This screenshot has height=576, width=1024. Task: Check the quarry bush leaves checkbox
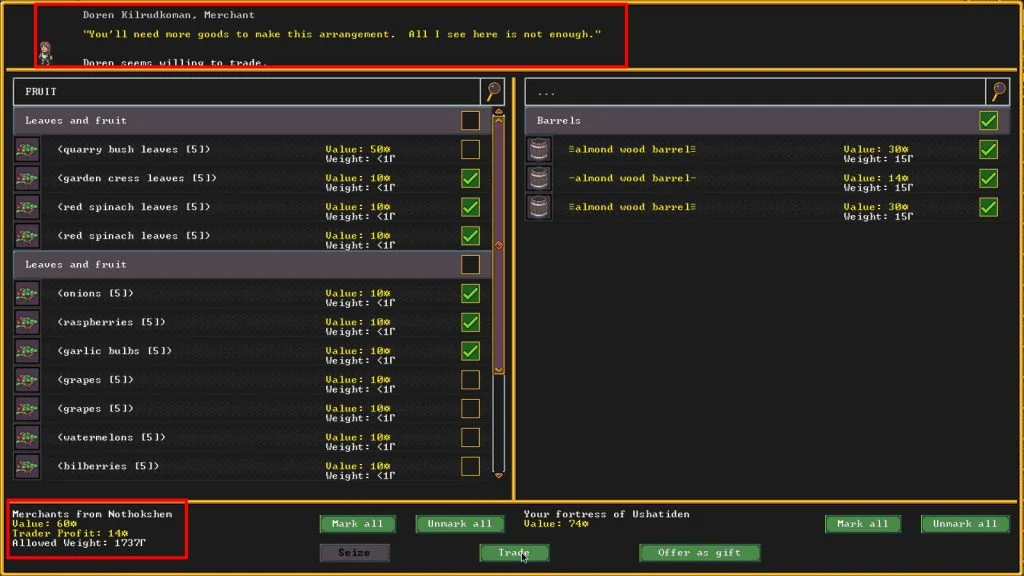point(470,150)
